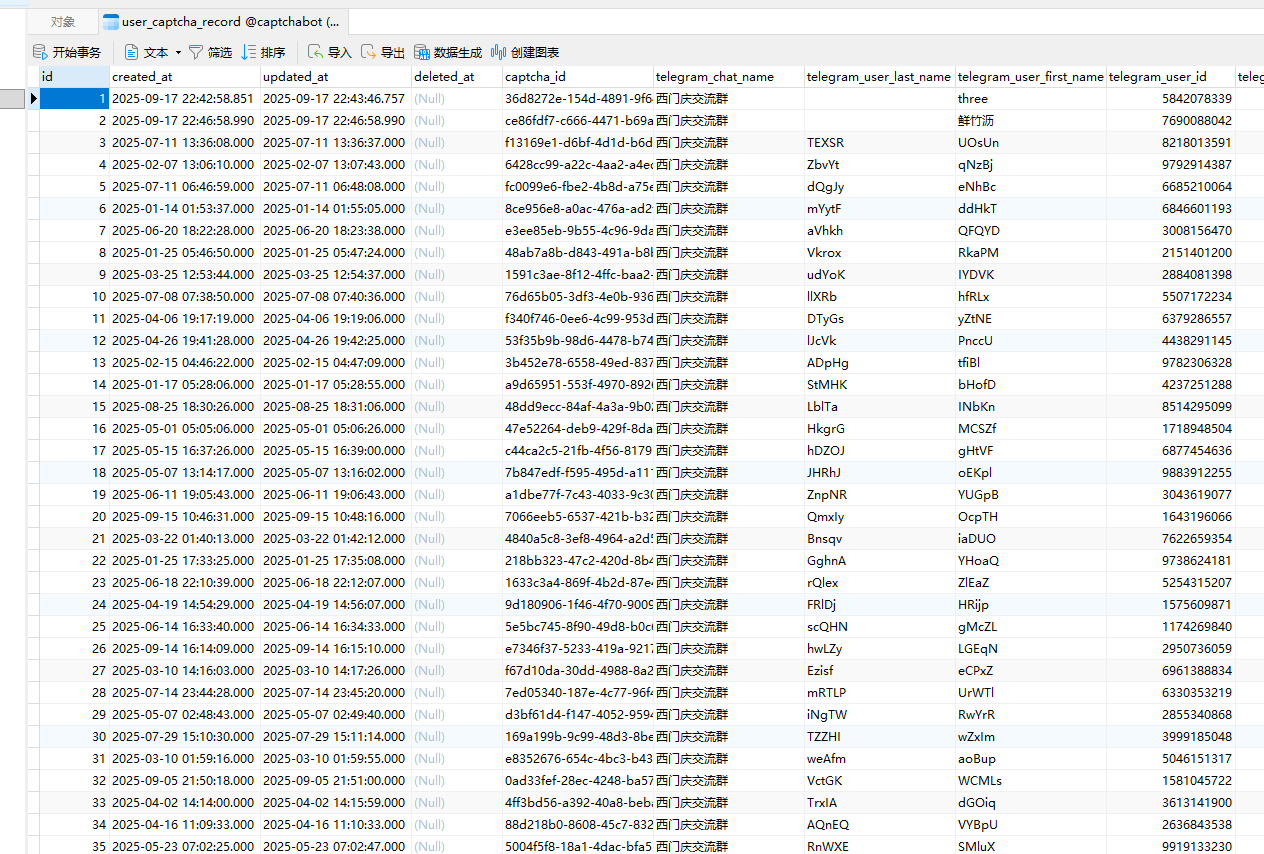Click last name cell 'udYoK'
The width and height of the screenshot is (1264, 854).
click(880, 274)
